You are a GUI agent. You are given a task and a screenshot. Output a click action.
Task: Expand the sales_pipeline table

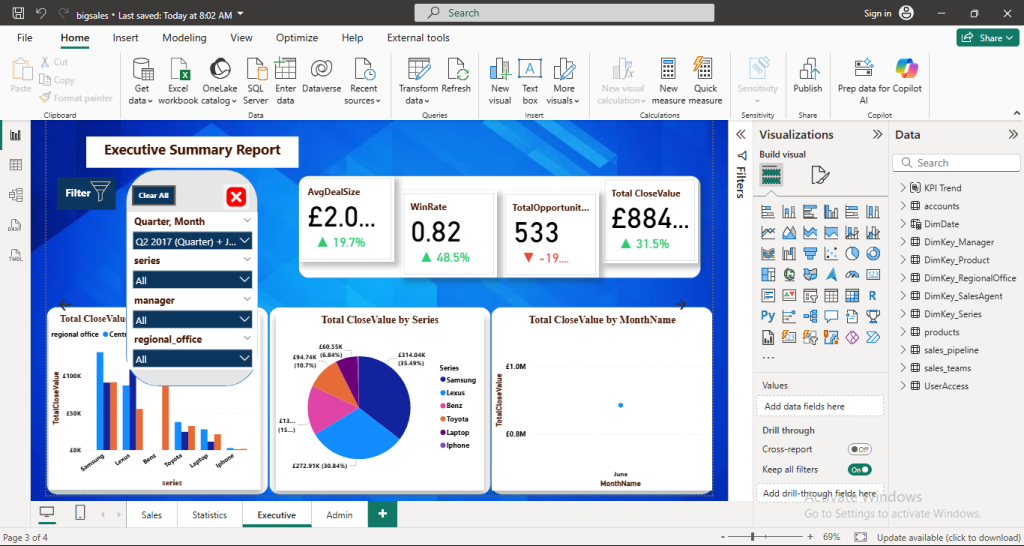click(x=903, y=350)
